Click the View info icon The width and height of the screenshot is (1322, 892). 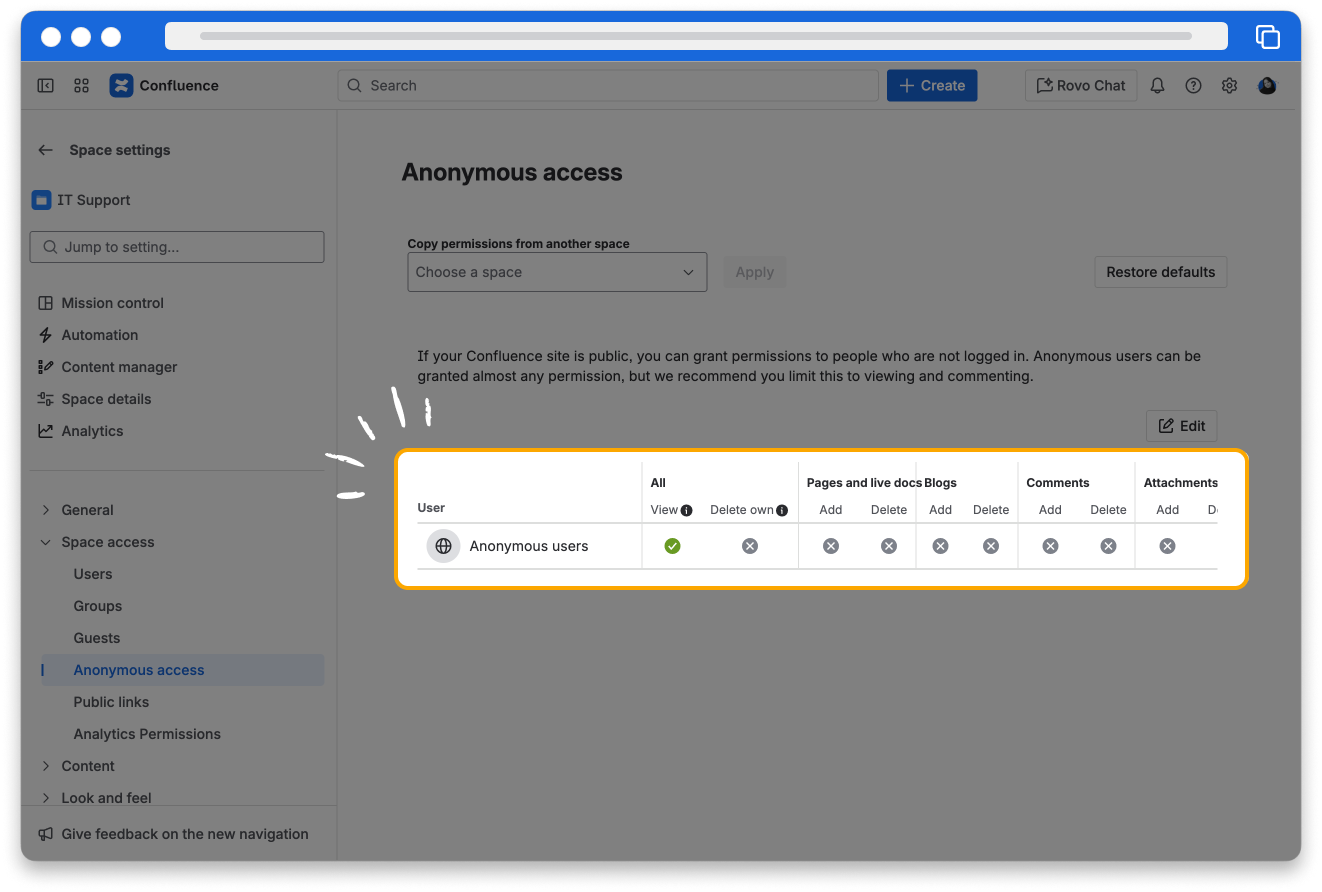[687, 510]
